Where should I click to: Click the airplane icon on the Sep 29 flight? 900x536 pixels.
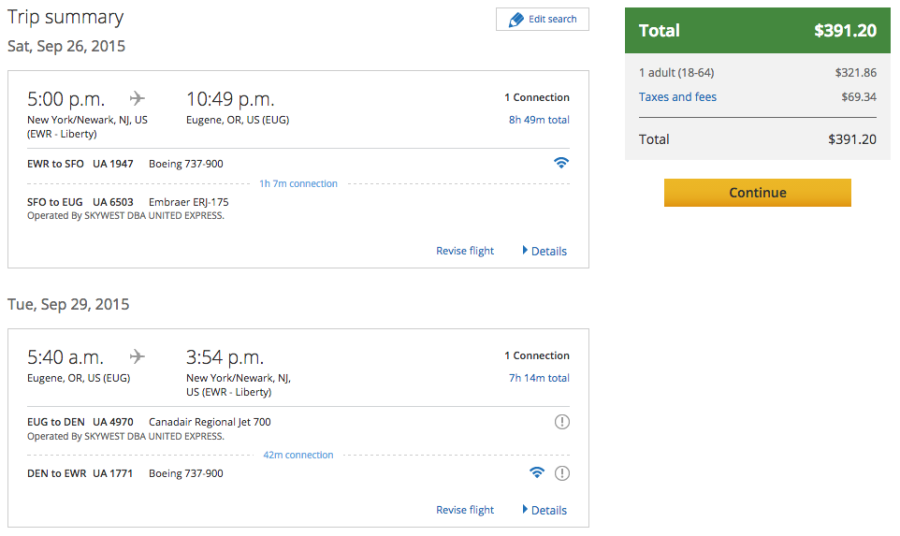pyautogui.click(x=137, y=356)
